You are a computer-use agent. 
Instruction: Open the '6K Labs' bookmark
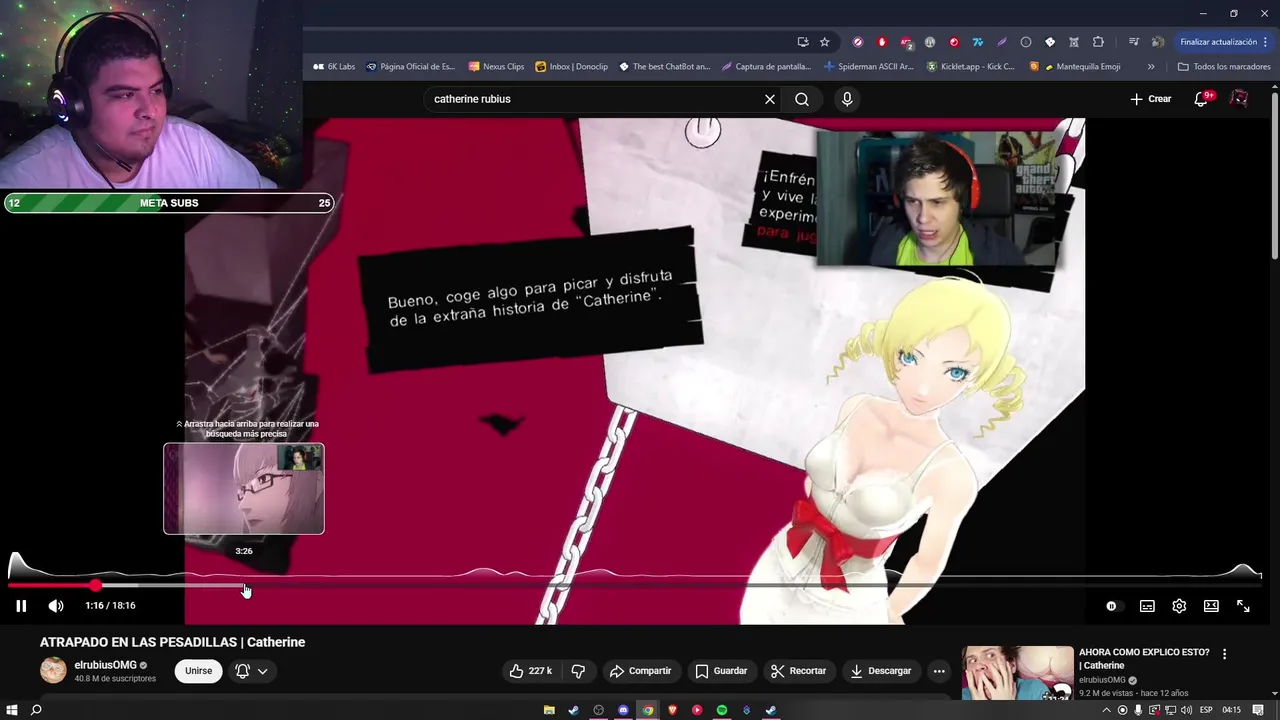click(334, 67)
